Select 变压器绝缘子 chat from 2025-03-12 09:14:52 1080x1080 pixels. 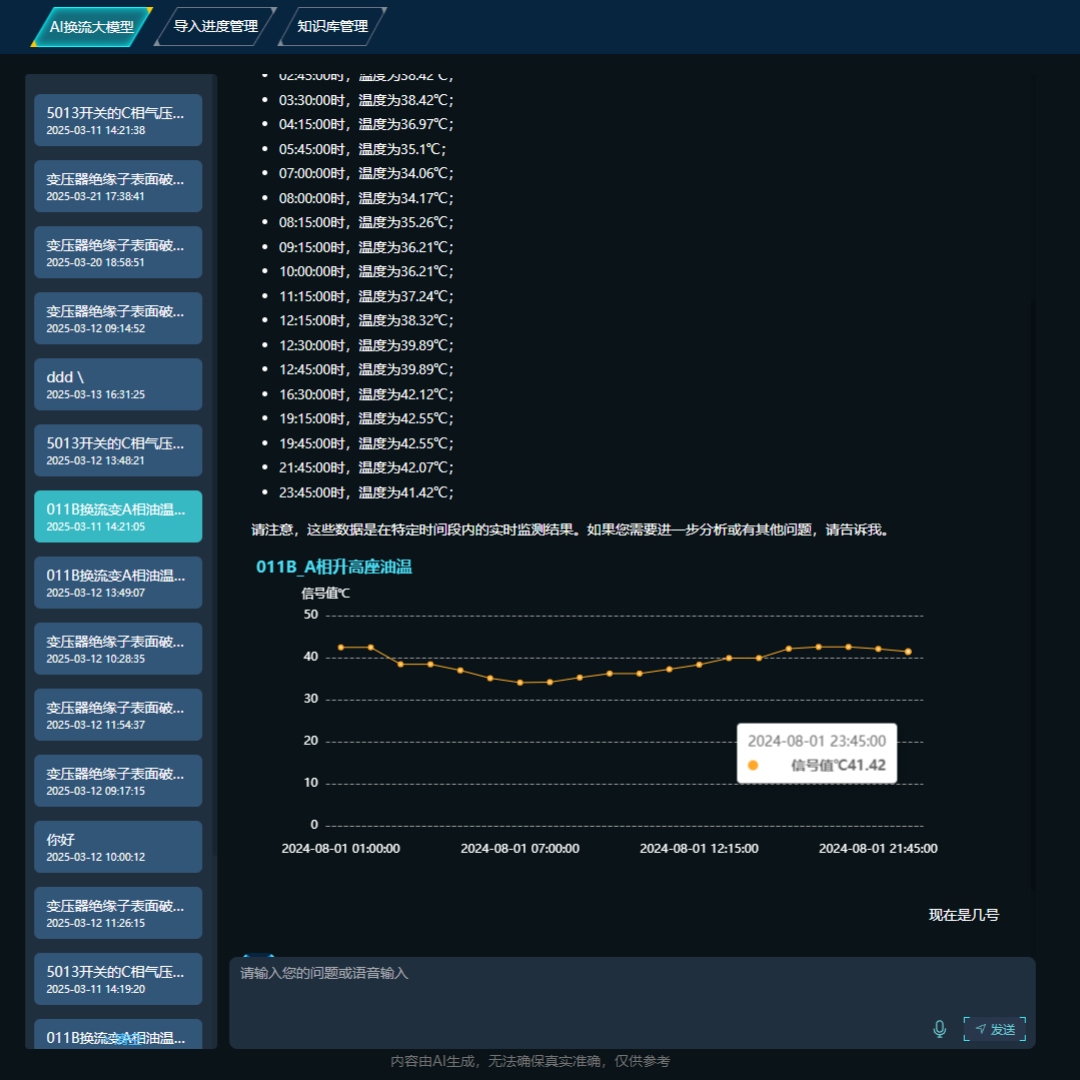tap(118, 318)
